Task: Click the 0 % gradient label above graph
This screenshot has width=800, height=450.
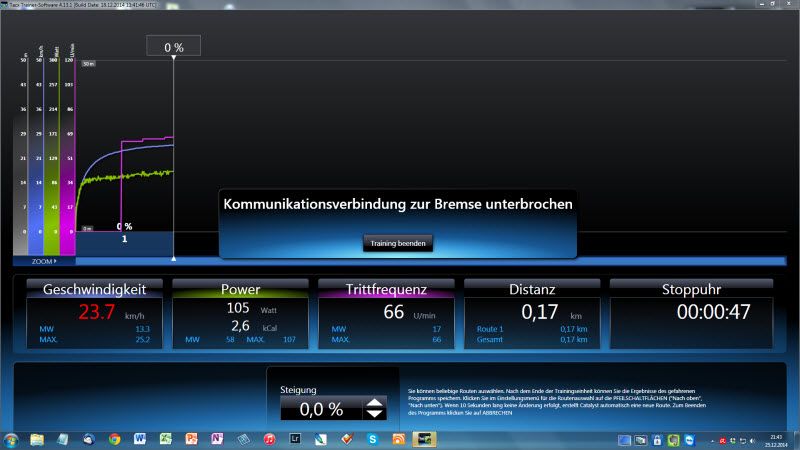Action: [x=173, y=47]
